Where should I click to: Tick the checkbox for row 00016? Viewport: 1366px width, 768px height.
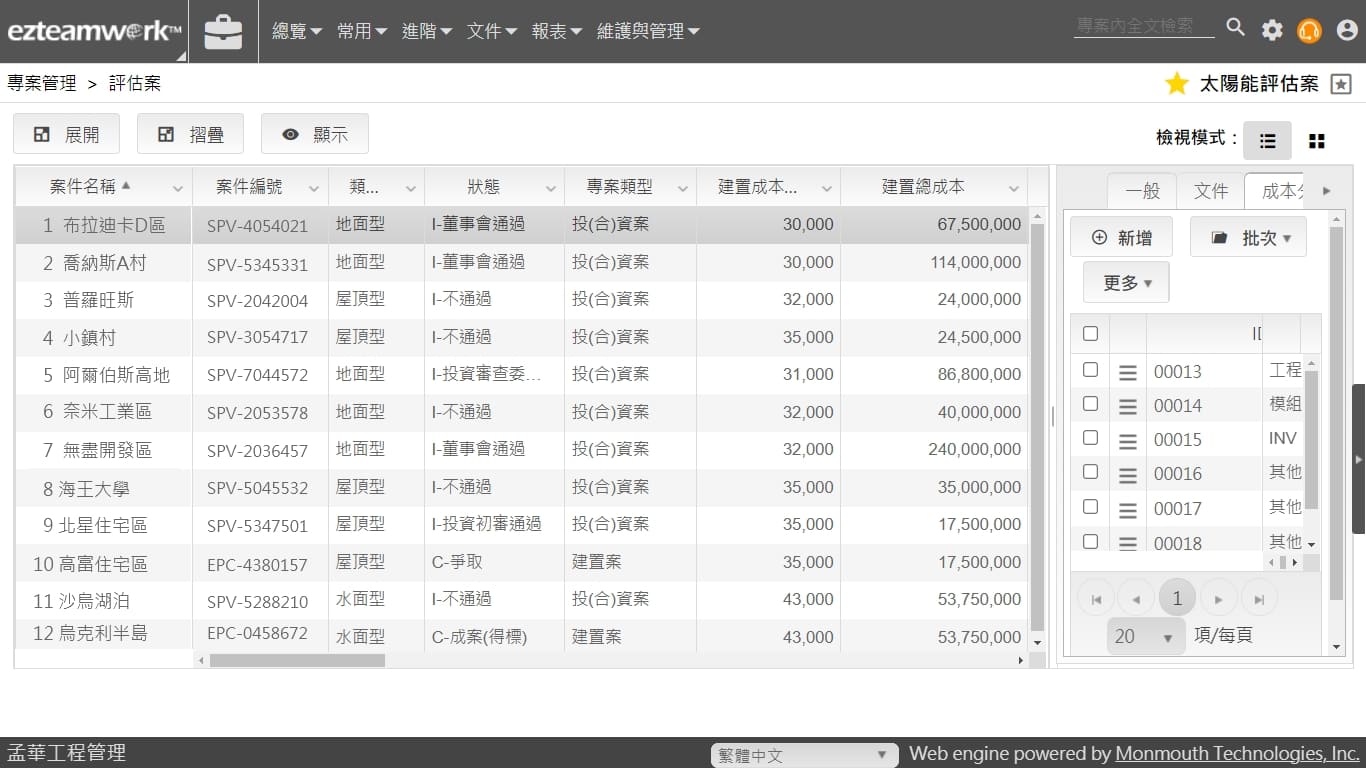pyautogui.click(x=1090, y=472)
